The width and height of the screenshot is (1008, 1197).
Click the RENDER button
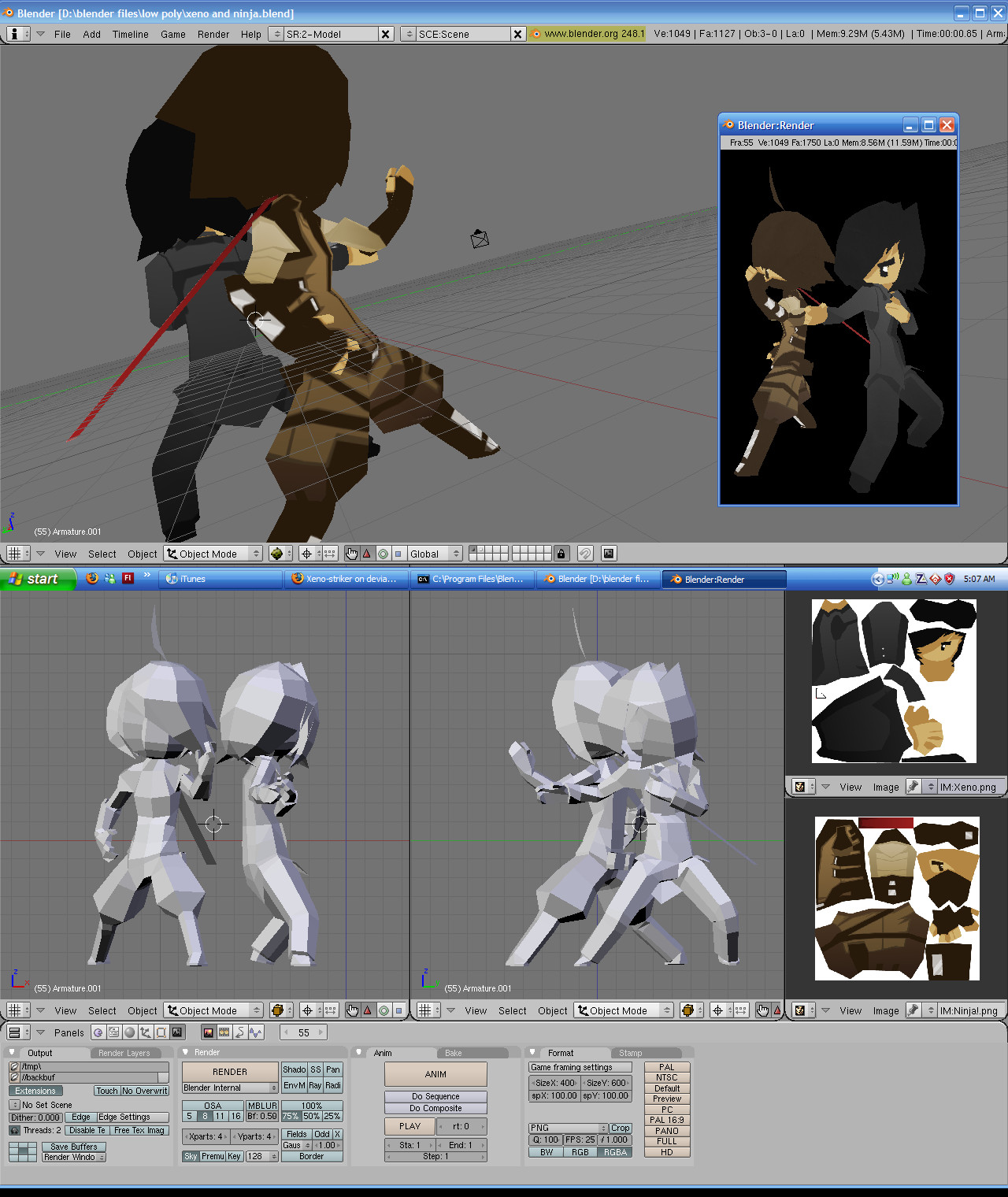tap(230, 1072)
